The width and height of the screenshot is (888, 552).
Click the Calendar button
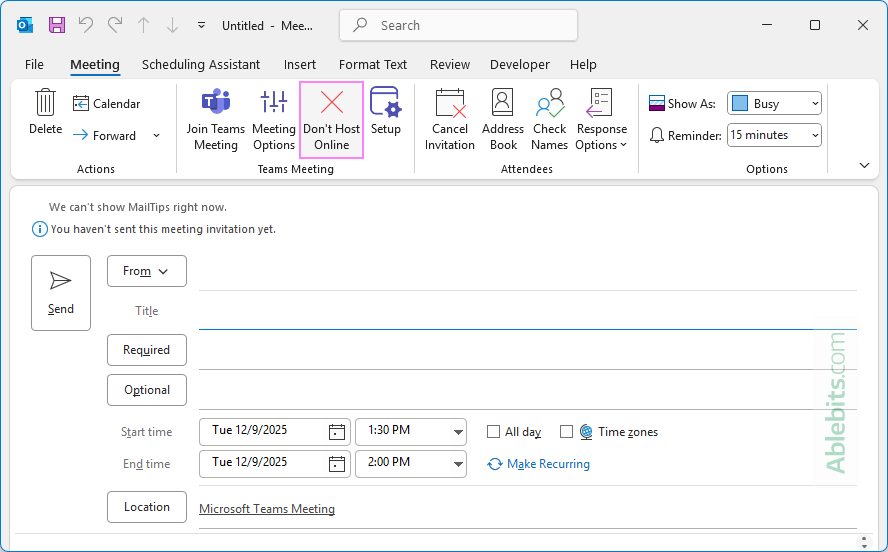pyautogui.click(x=106, y=104)
